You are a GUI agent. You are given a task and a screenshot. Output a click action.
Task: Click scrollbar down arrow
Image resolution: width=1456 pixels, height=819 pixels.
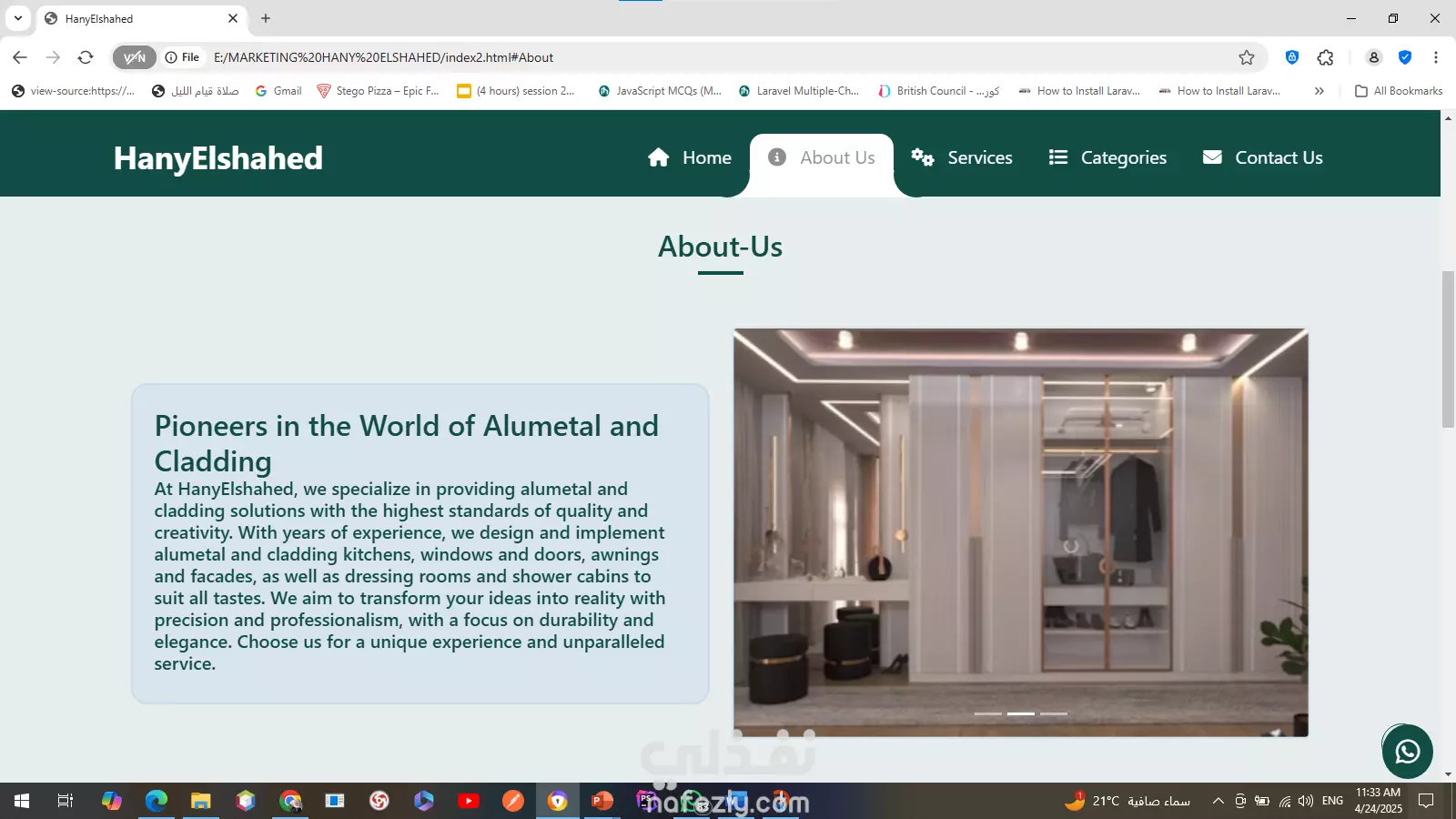click(x=1448, y=774)
